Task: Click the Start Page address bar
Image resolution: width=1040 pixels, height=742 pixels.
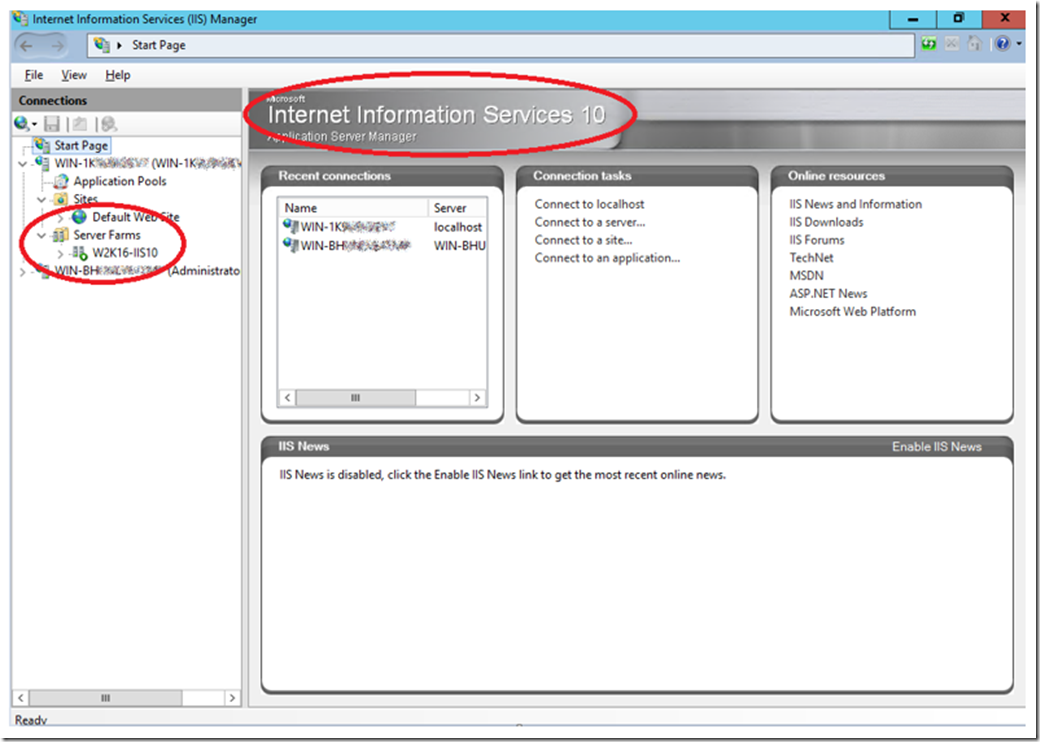Action: click(x=501, y=45)
